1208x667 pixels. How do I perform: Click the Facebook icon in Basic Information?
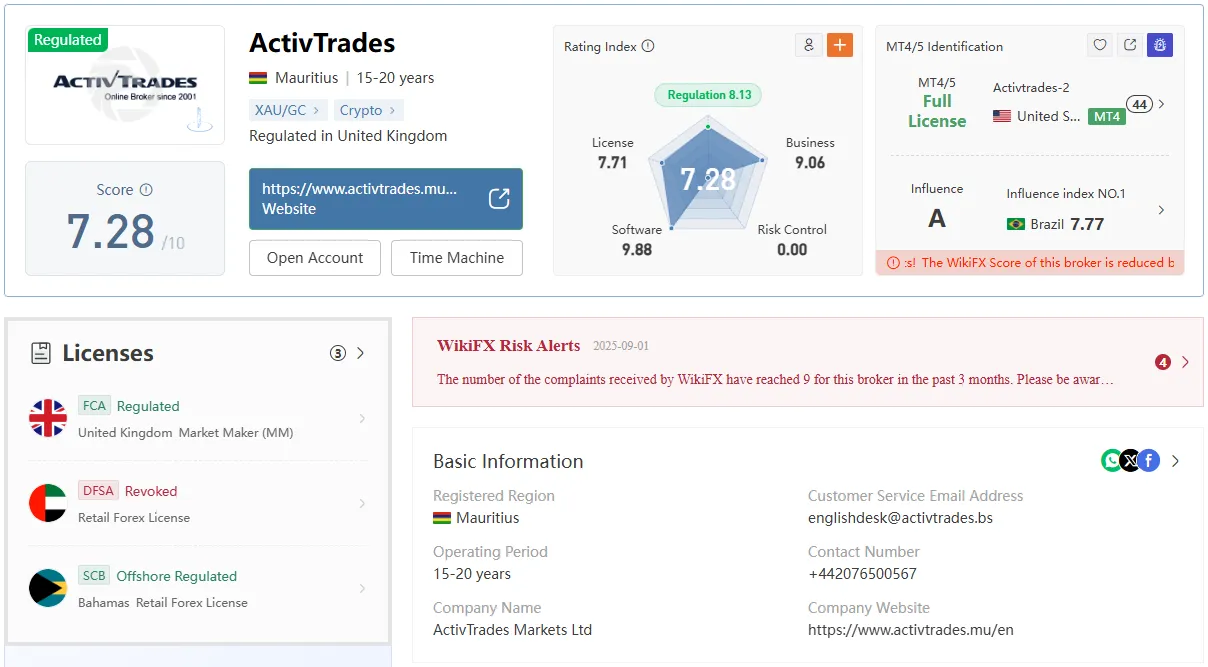[x=1149, y=461]
